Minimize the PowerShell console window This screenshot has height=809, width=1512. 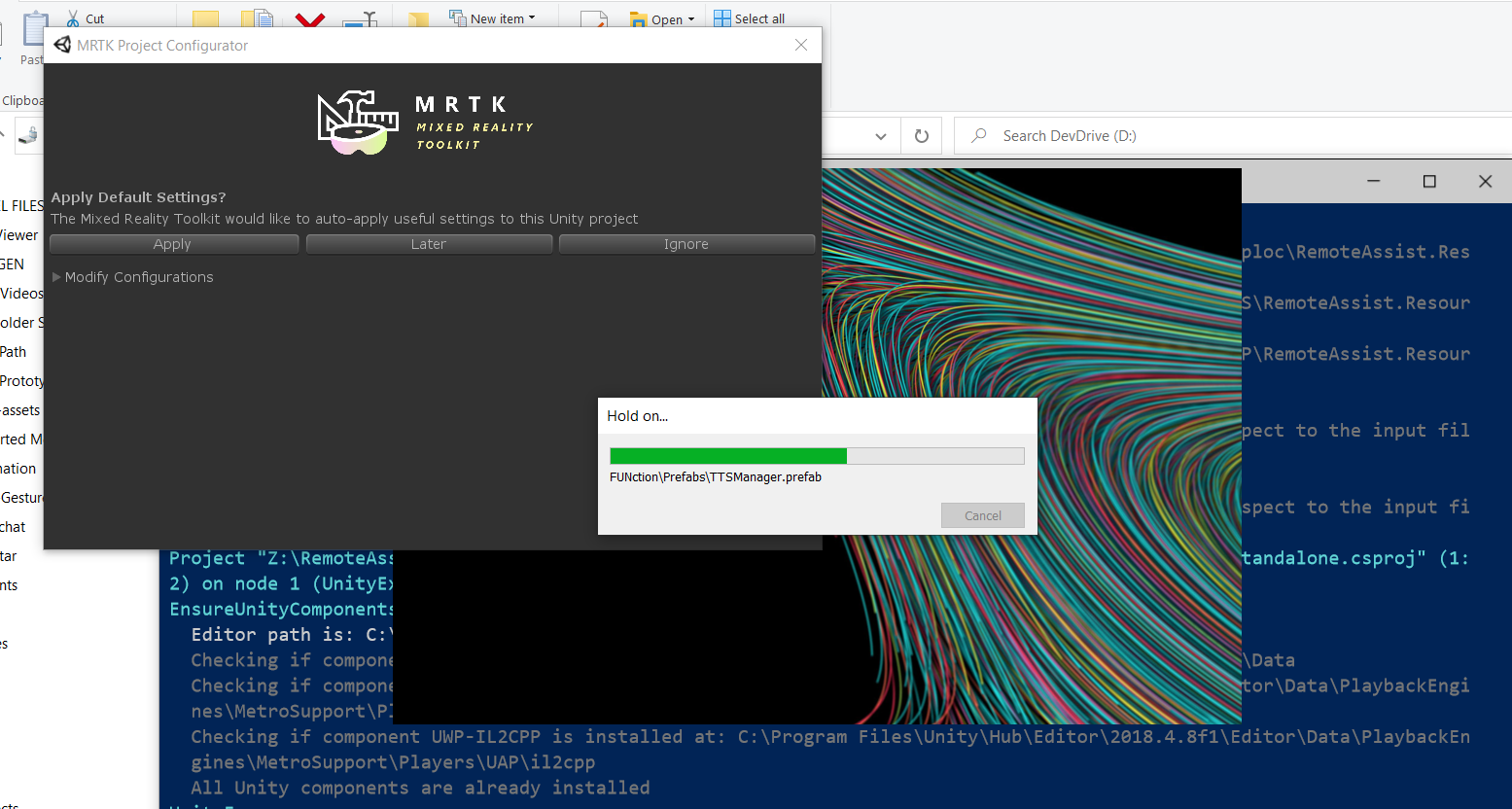pos(1373,181)
